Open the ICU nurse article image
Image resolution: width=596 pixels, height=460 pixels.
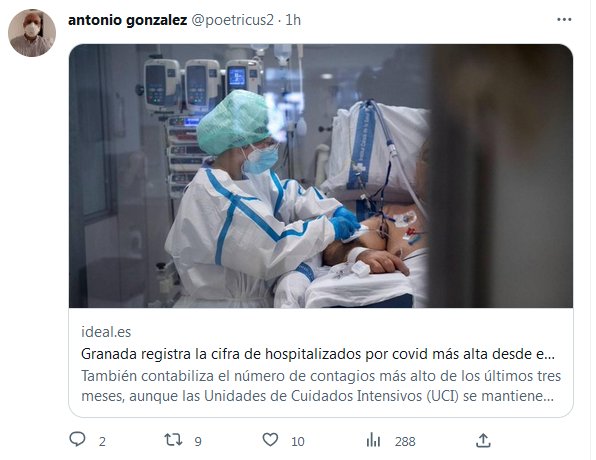[321, 176]
